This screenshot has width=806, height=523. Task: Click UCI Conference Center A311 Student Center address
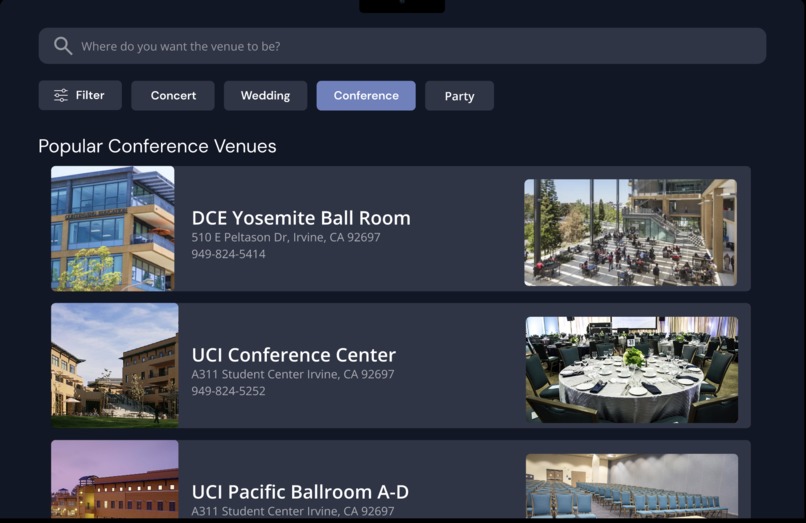293,374
